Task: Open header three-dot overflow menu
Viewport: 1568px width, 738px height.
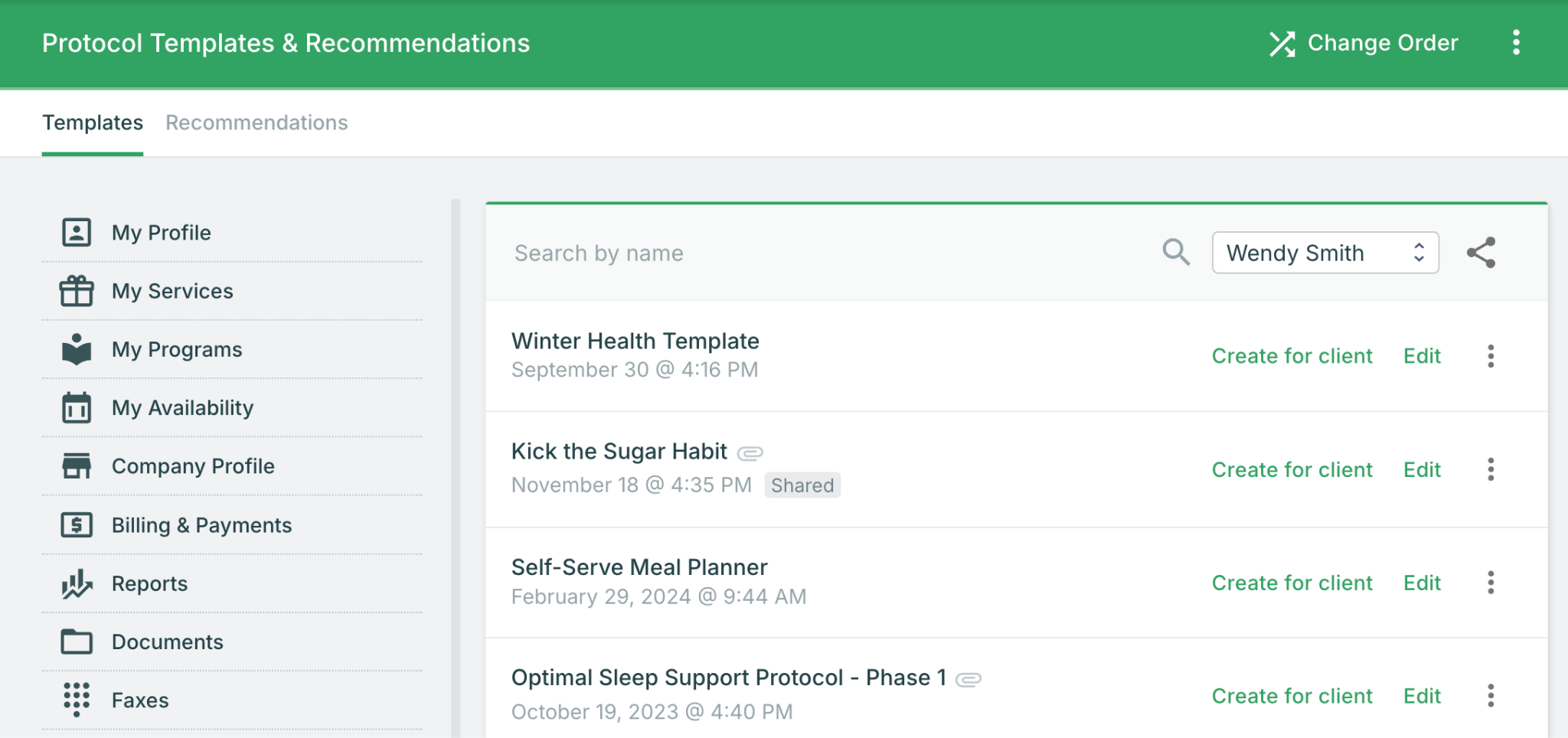Action: click(x=1516, y=43)
